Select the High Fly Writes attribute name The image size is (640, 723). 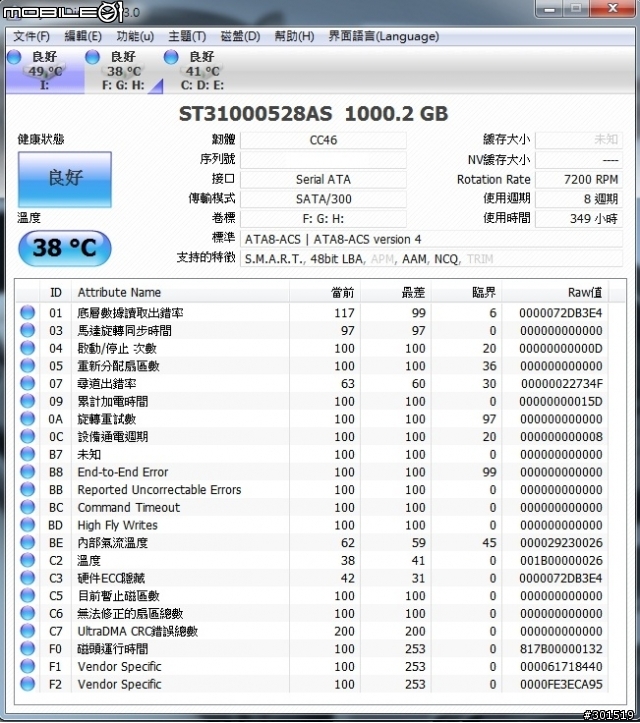click(x=118, y=525)
